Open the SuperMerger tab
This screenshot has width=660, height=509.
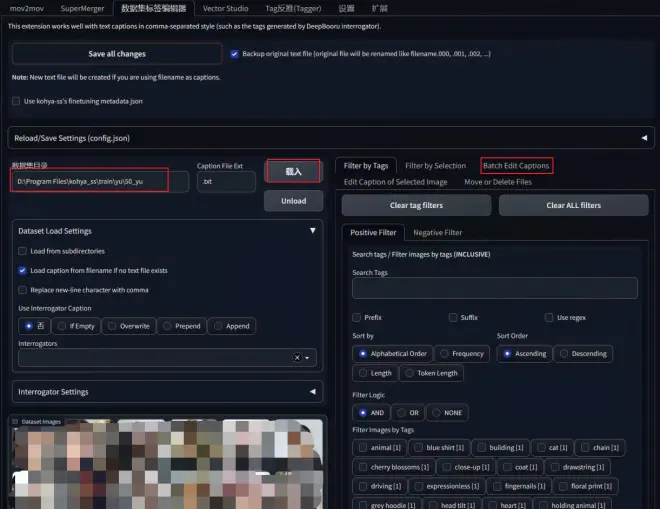tap(82, 8)
